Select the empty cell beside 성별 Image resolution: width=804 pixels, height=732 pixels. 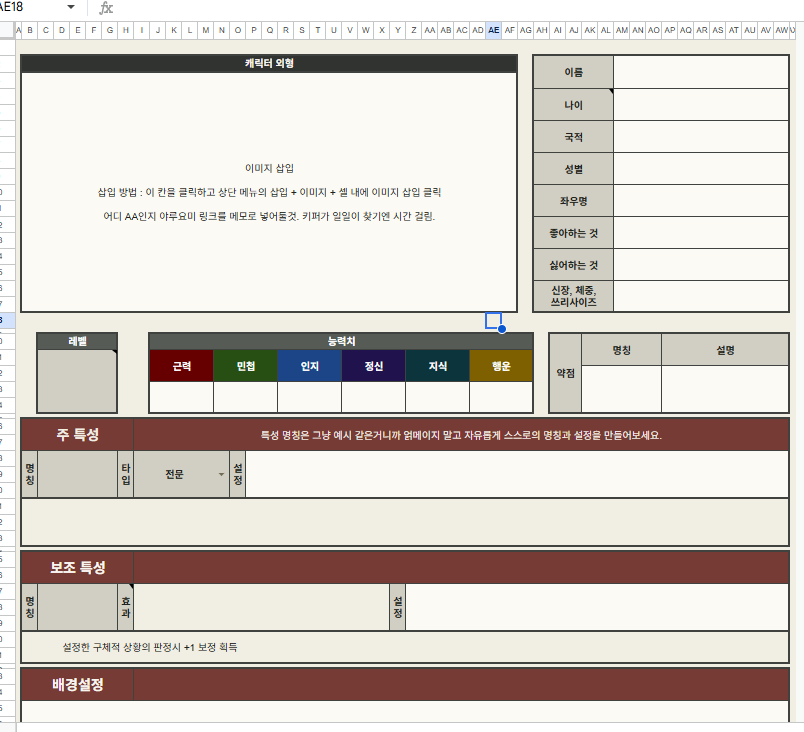tap(700, 169)
